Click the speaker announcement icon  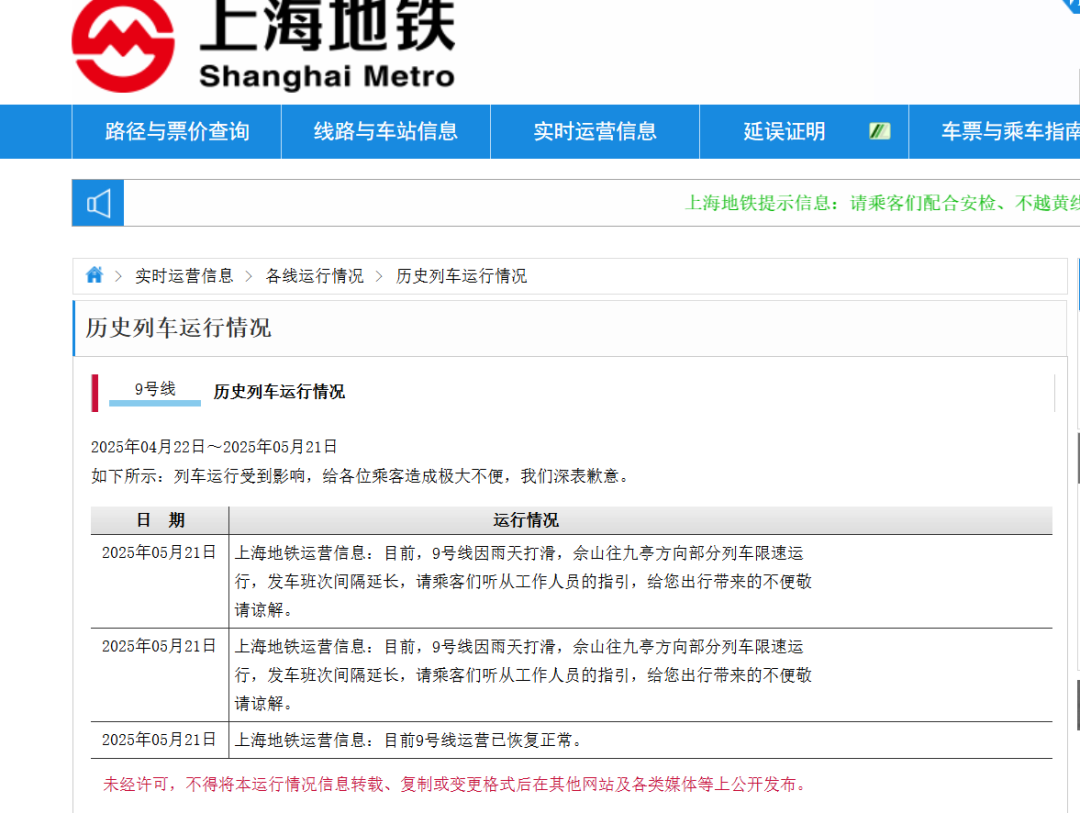pos(98,203)
